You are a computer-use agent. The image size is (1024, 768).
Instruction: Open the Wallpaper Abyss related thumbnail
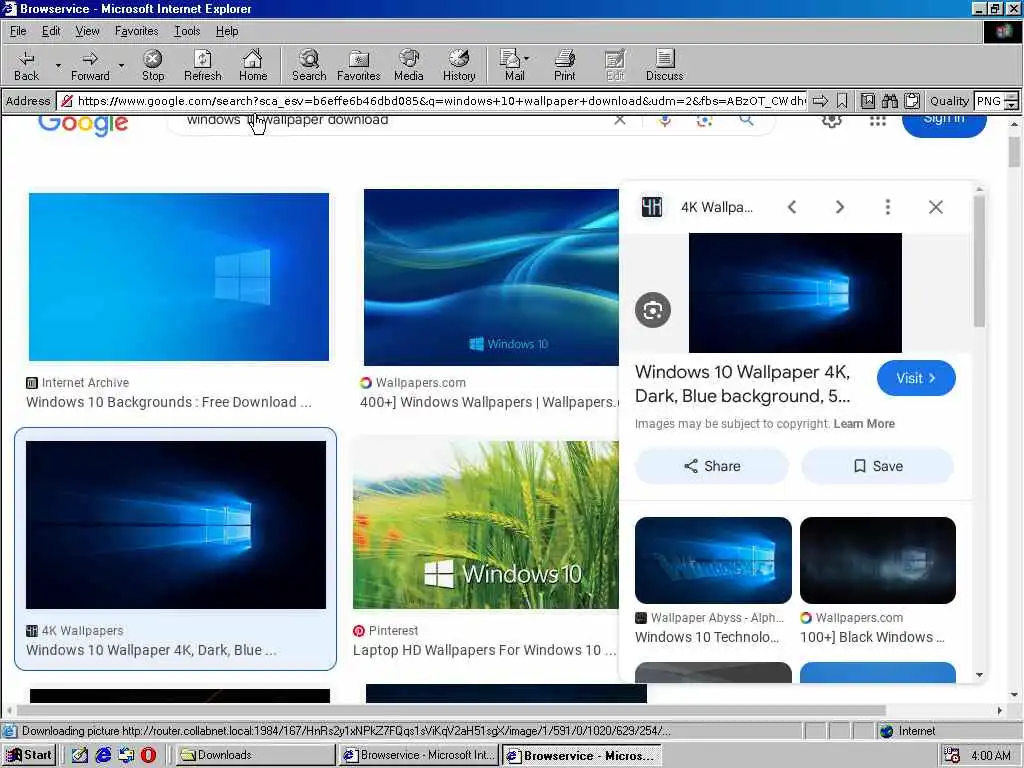(713, 560)
